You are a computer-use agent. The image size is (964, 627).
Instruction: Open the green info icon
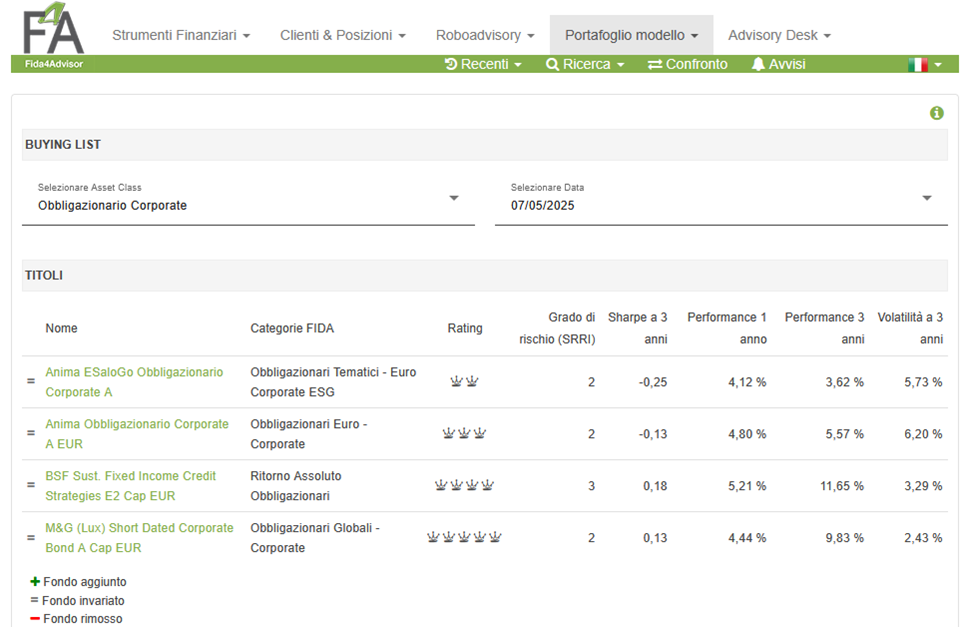click(x=936, y=113)
